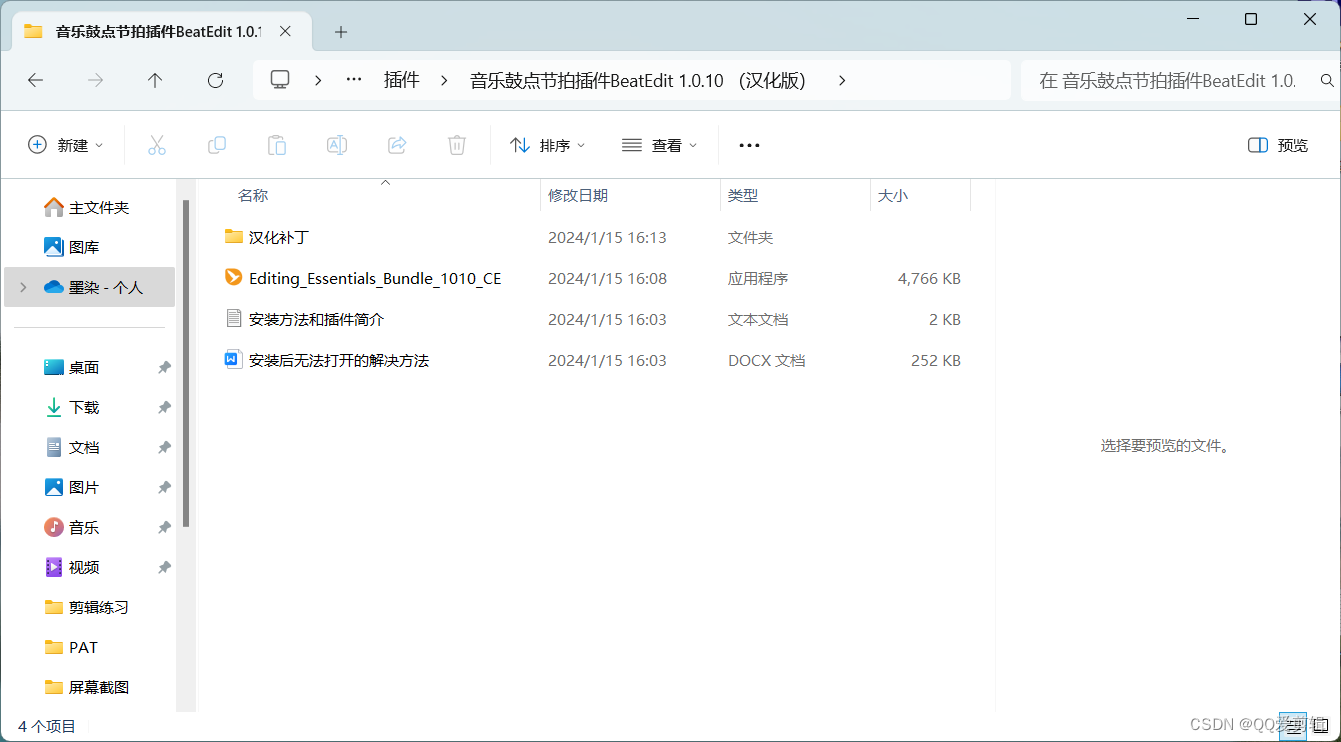Click the 4 个项目 status text
Viewport: 1341px width, 742px height.
click(47, 727)
